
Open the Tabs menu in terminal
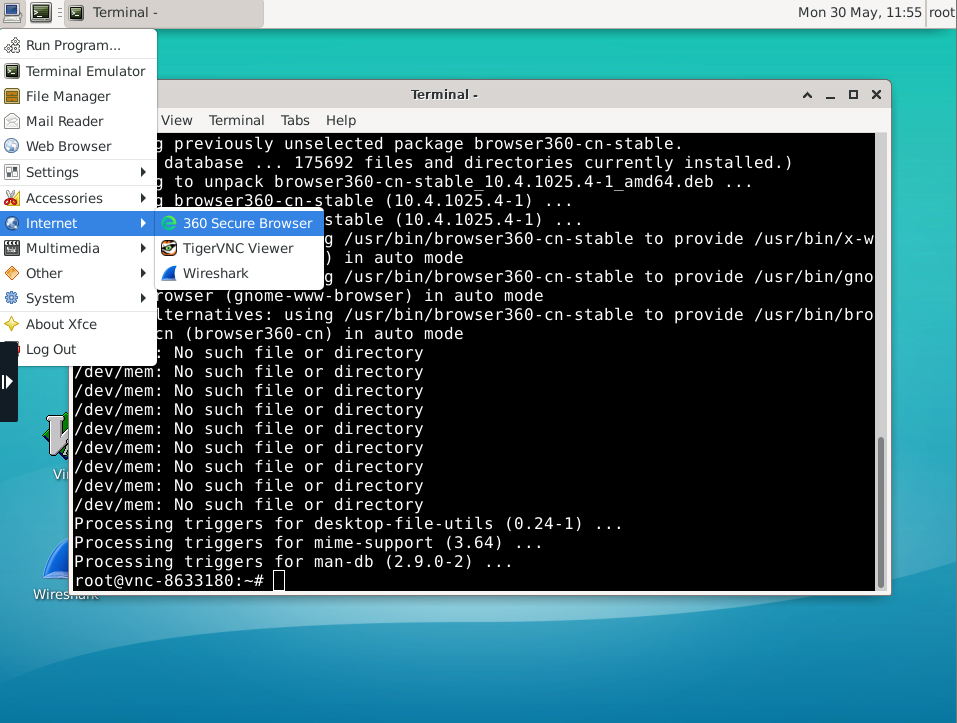295,120
